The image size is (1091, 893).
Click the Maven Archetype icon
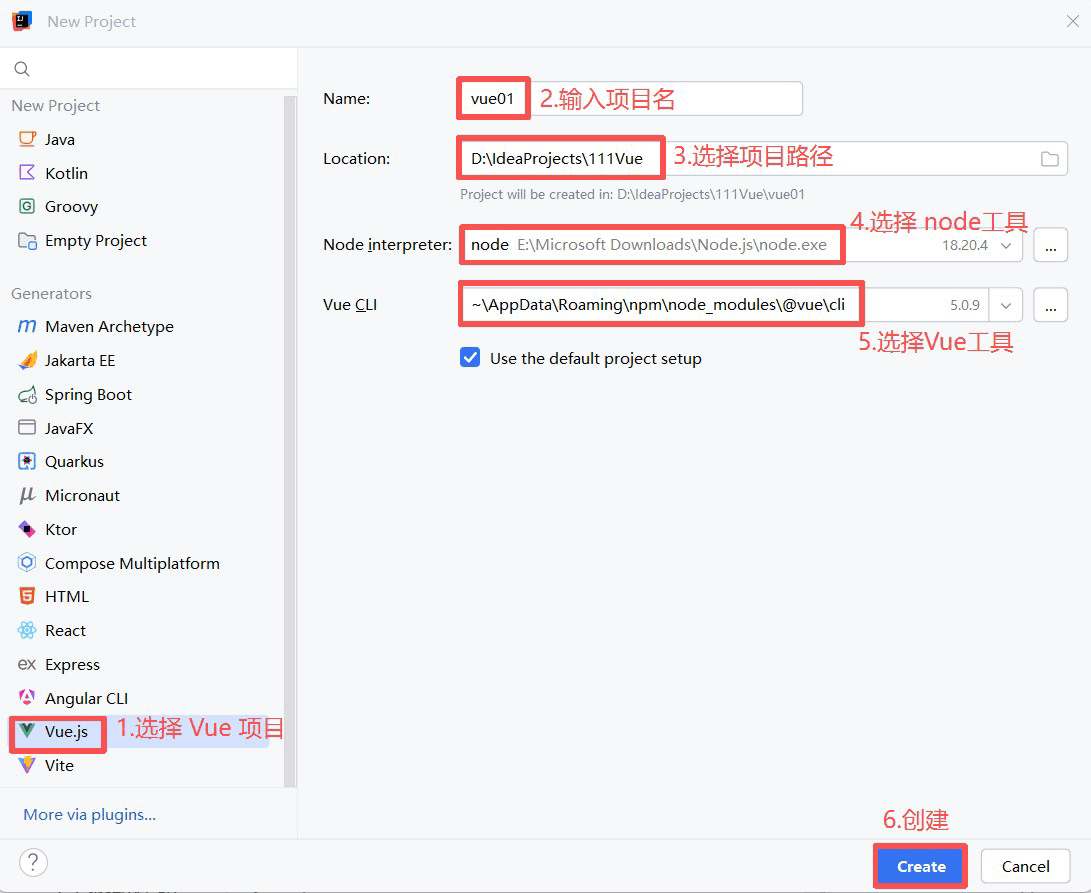(x=27, y=326)
